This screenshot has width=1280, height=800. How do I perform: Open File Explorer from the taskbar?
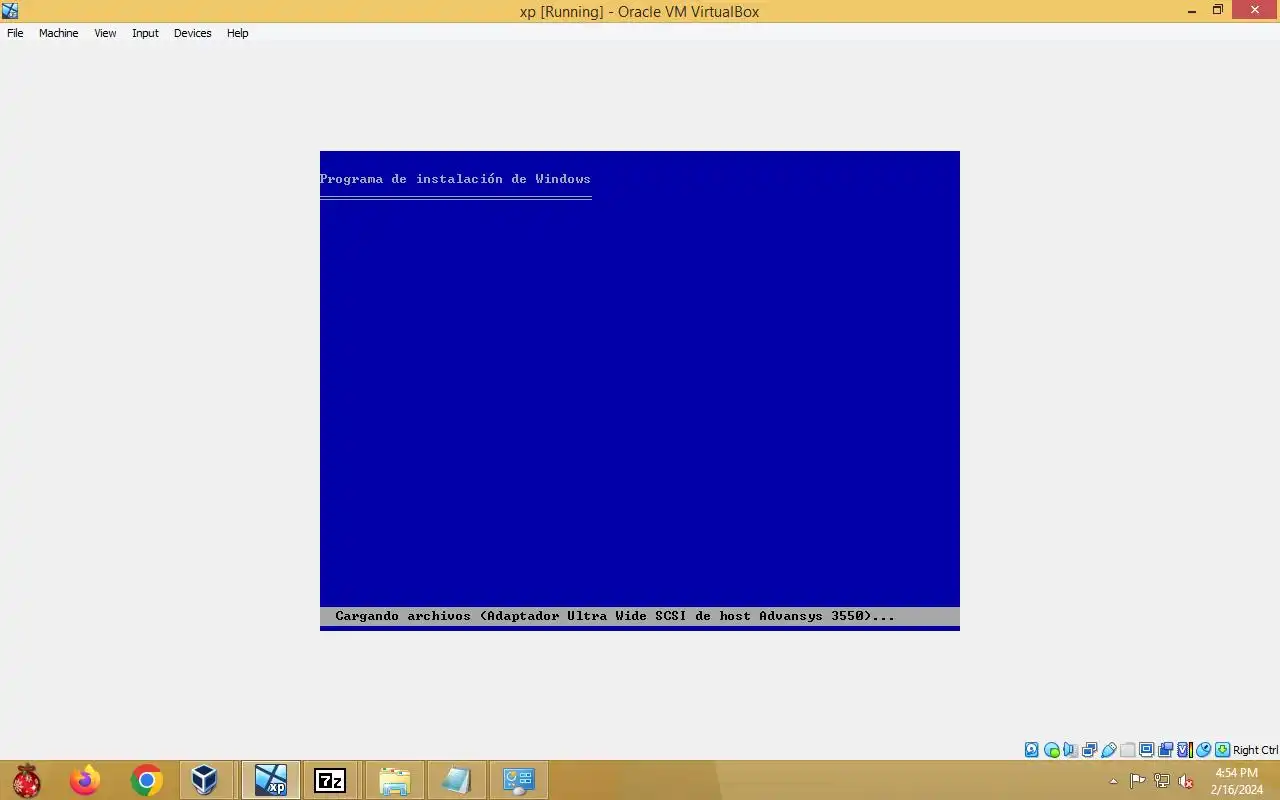pos(394,780)
